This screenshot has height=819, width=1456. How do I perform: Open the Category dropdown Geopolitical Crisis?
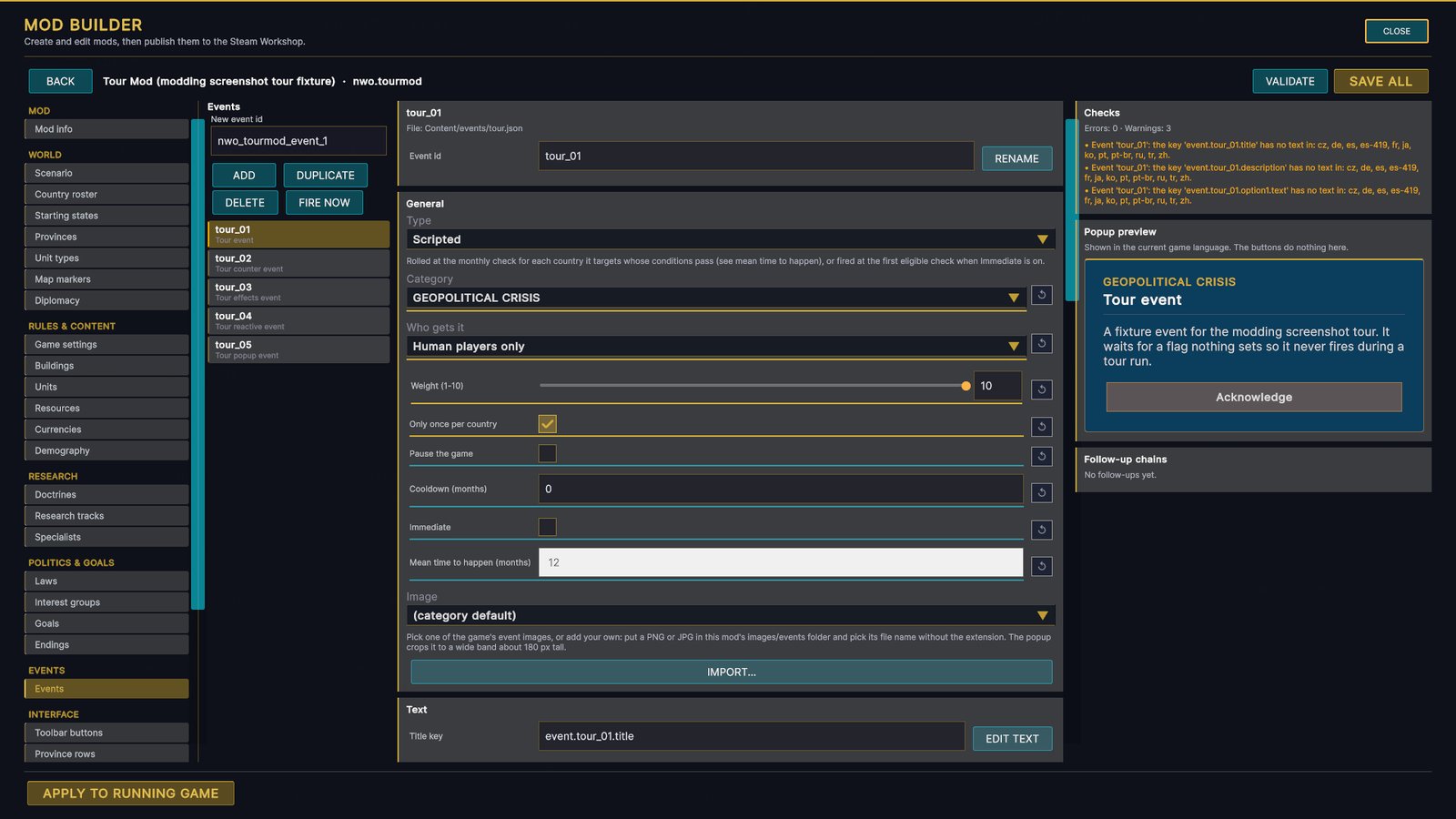pyautogui.click(x=716, y=298)
